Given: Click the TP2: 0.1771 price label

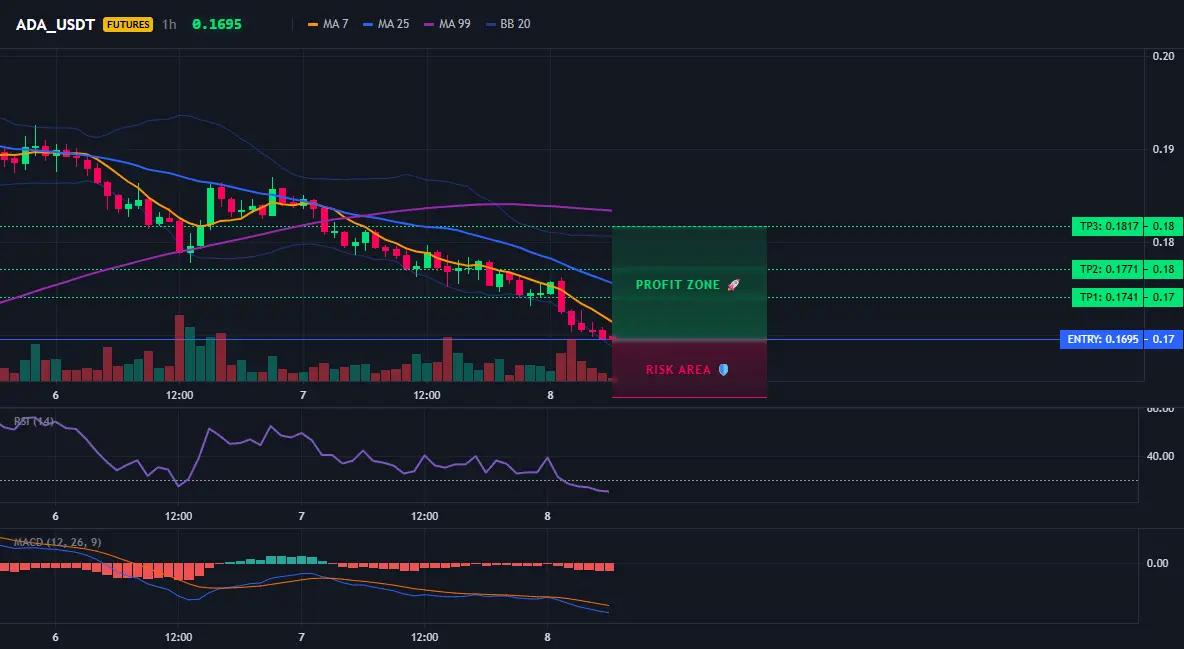Looking at the screenshot, I should pos(1107,269).
